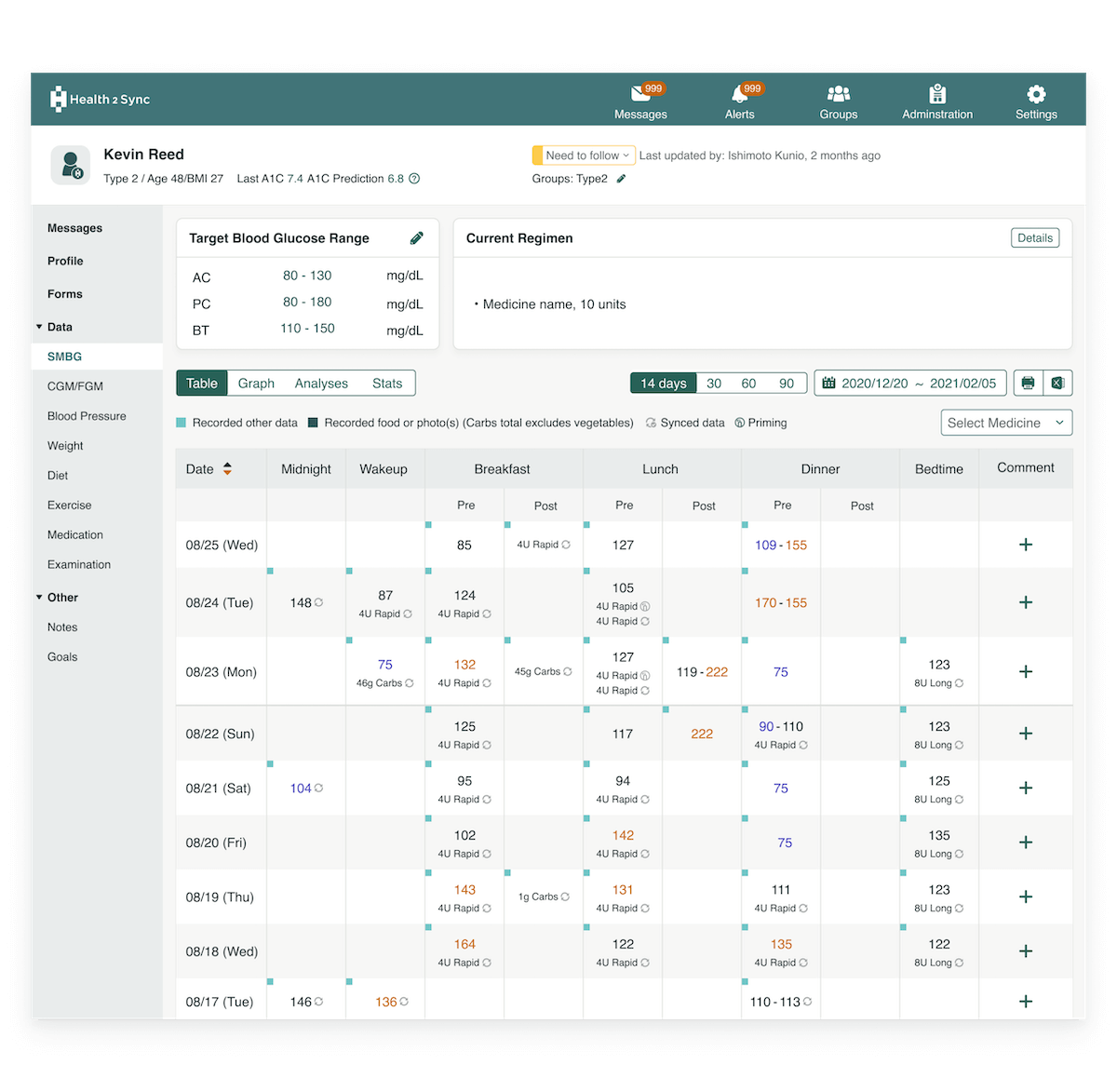Screen dimensions: 1117x1092
Task: Toggle the Date column sort order
Action: click(x=227, y=468)
